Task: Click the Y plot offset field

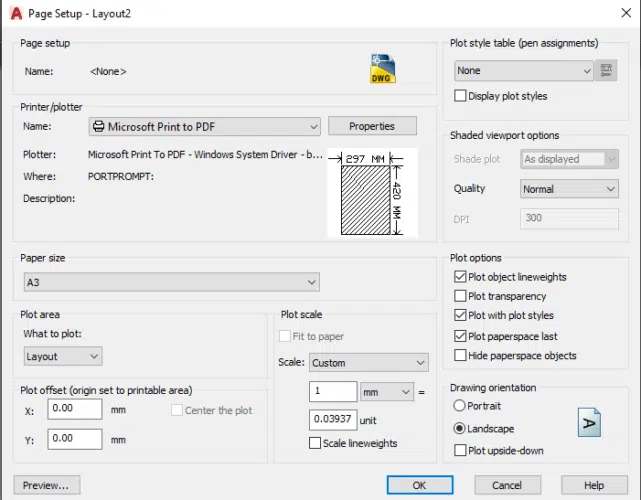Action: pos(75,439)
